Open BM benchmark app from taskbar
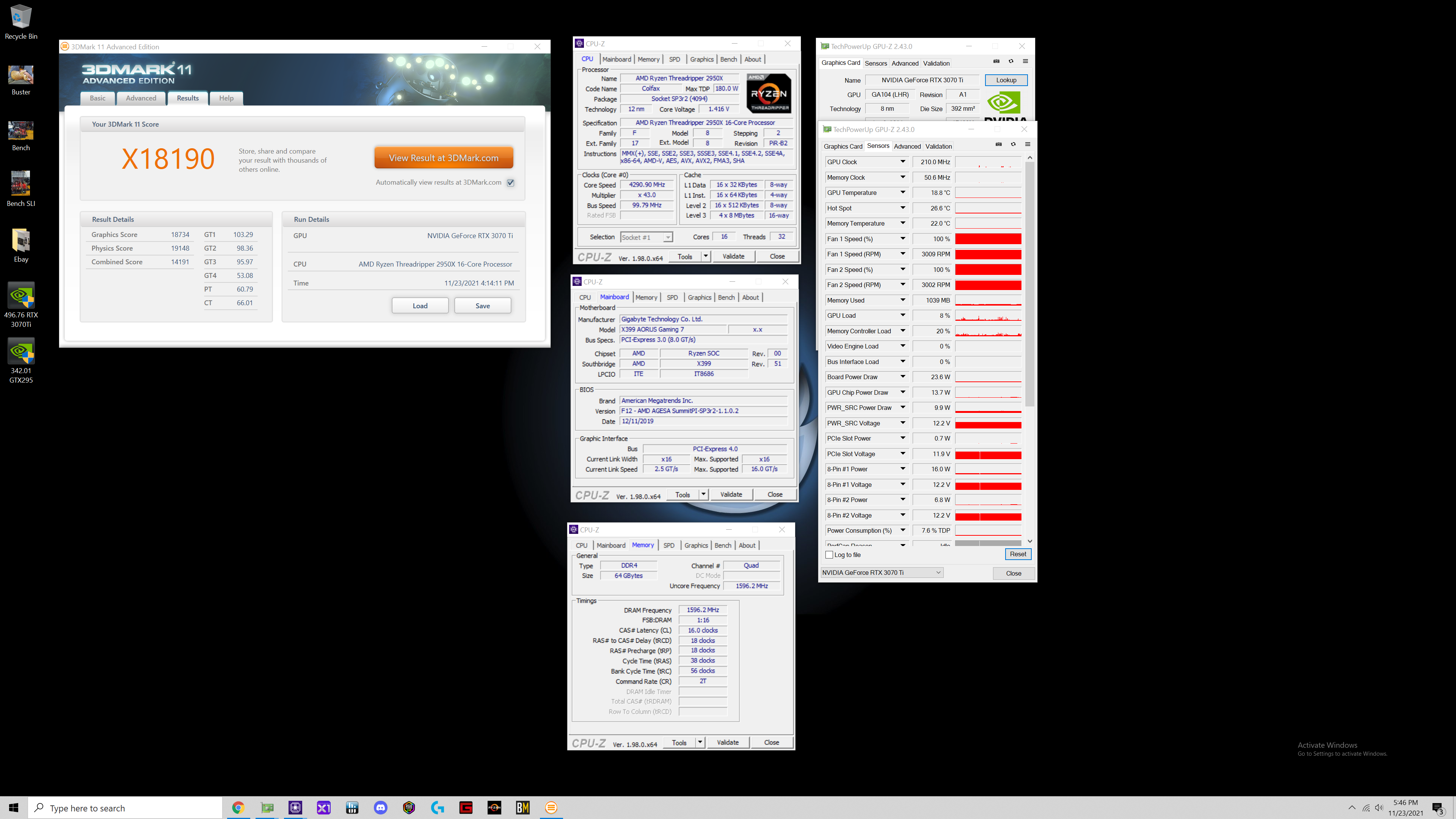Screen dimensions: 1456x819 pyautogui.click(x=523, y=808)
